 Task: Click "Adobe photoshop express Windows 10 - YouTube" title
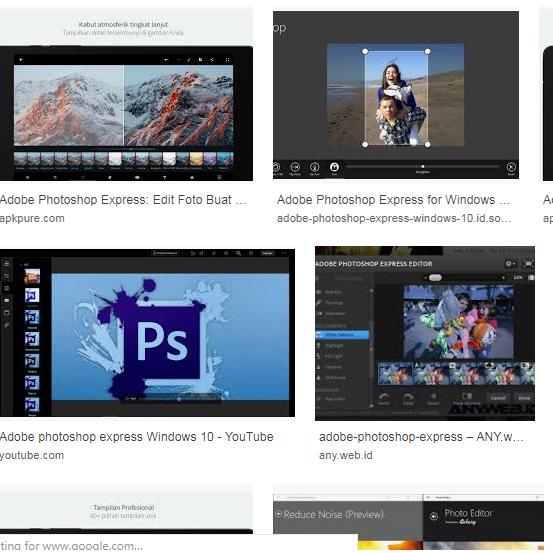point(136,437)
